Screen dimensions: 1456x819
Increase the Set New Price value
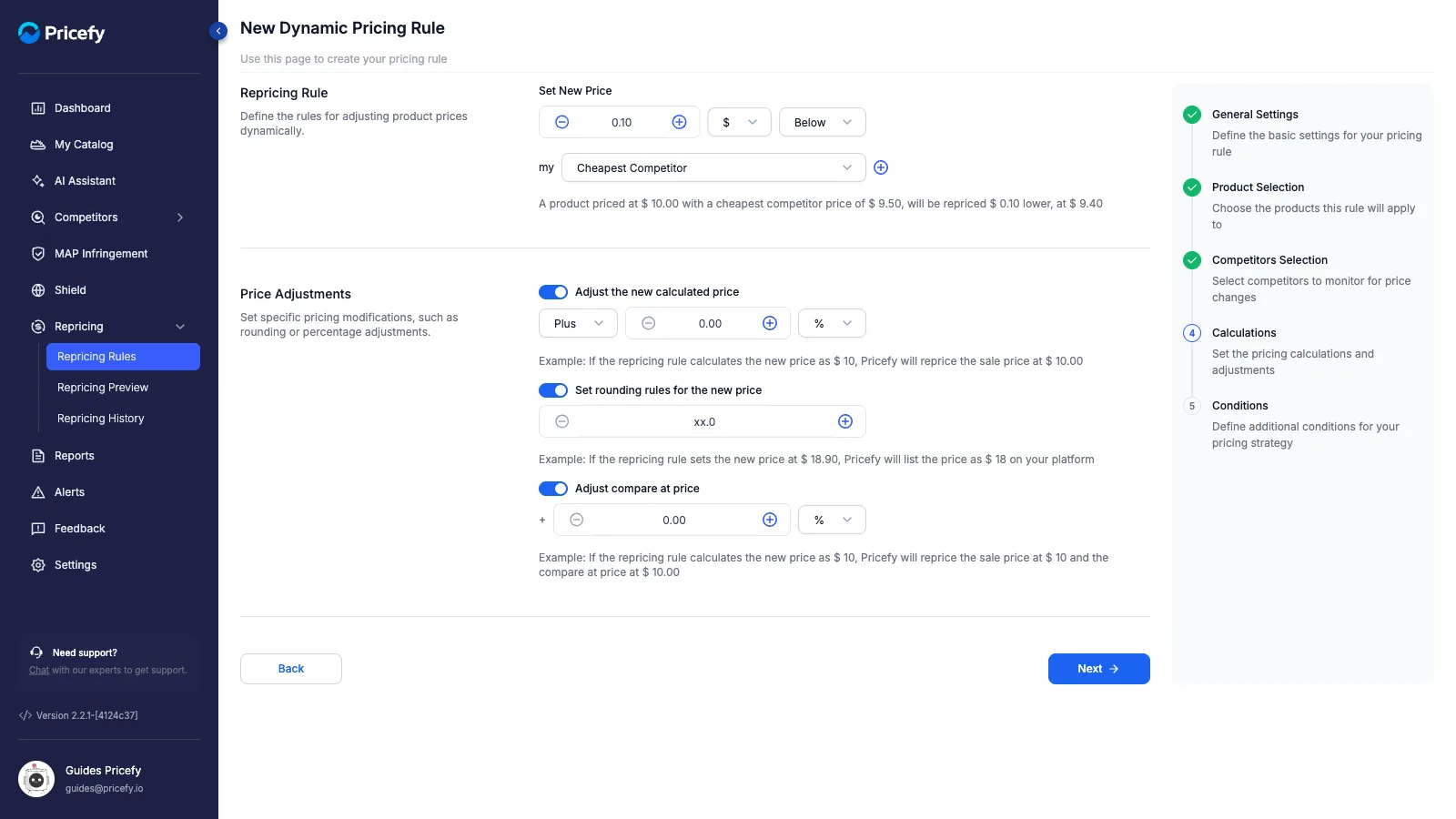679,122
